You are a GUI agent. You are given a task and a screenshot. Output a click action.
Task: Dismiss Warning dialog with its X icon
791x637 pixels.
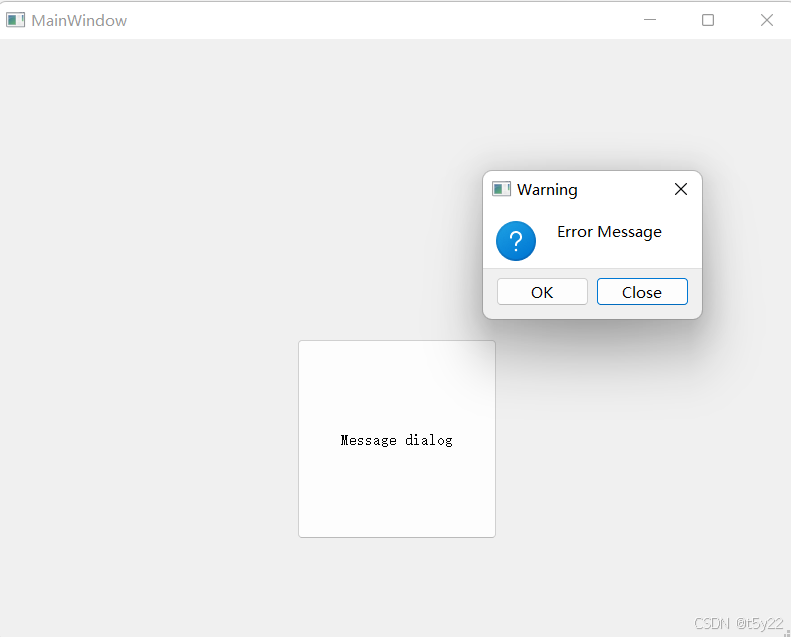click(x=681, y=189)
